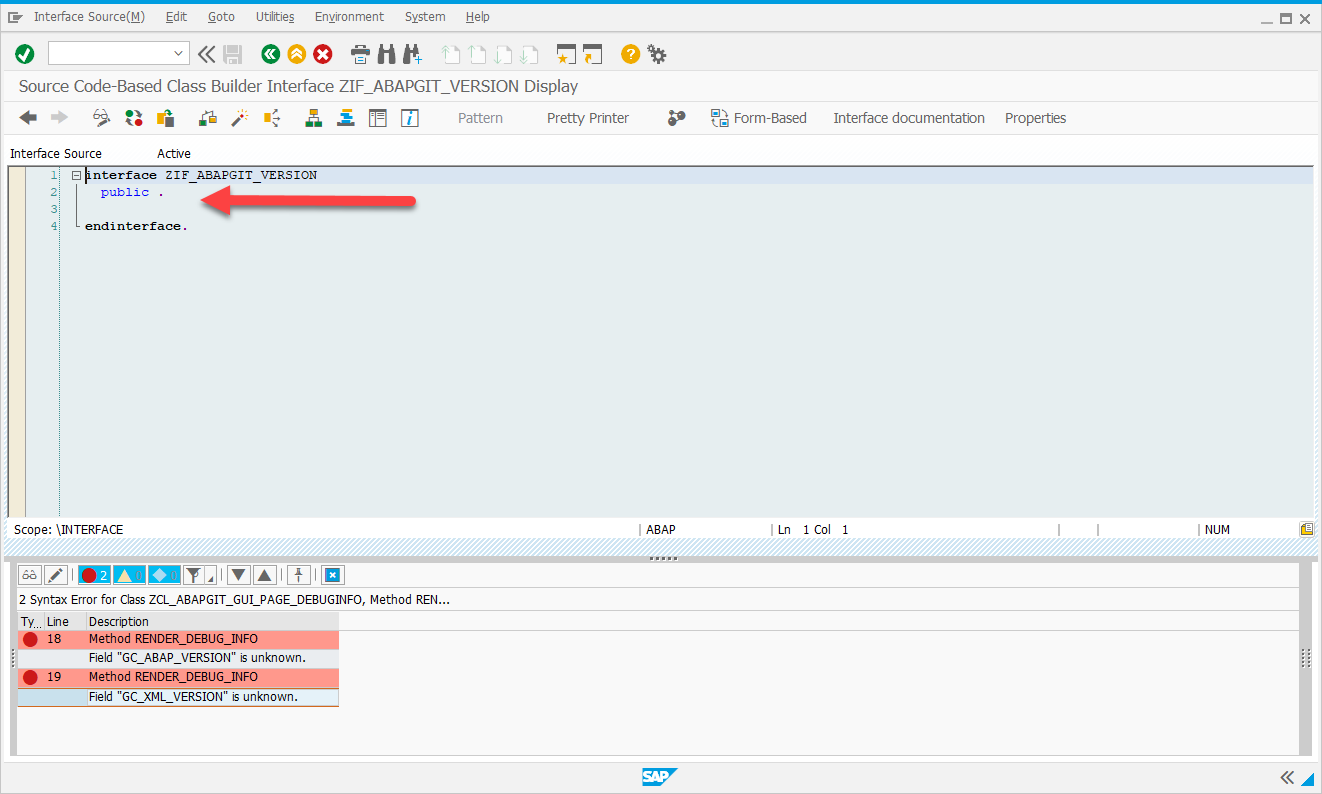Image resolution: width=1322 pixels, height=794 pixels.
Task: Open the Utilities menu
Action: click(x=275, y=17)
